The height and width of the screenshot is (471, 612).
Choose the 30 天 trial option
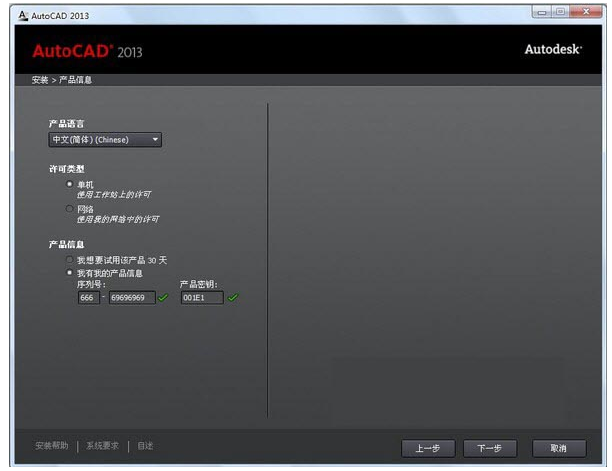[x=69, y=260]
